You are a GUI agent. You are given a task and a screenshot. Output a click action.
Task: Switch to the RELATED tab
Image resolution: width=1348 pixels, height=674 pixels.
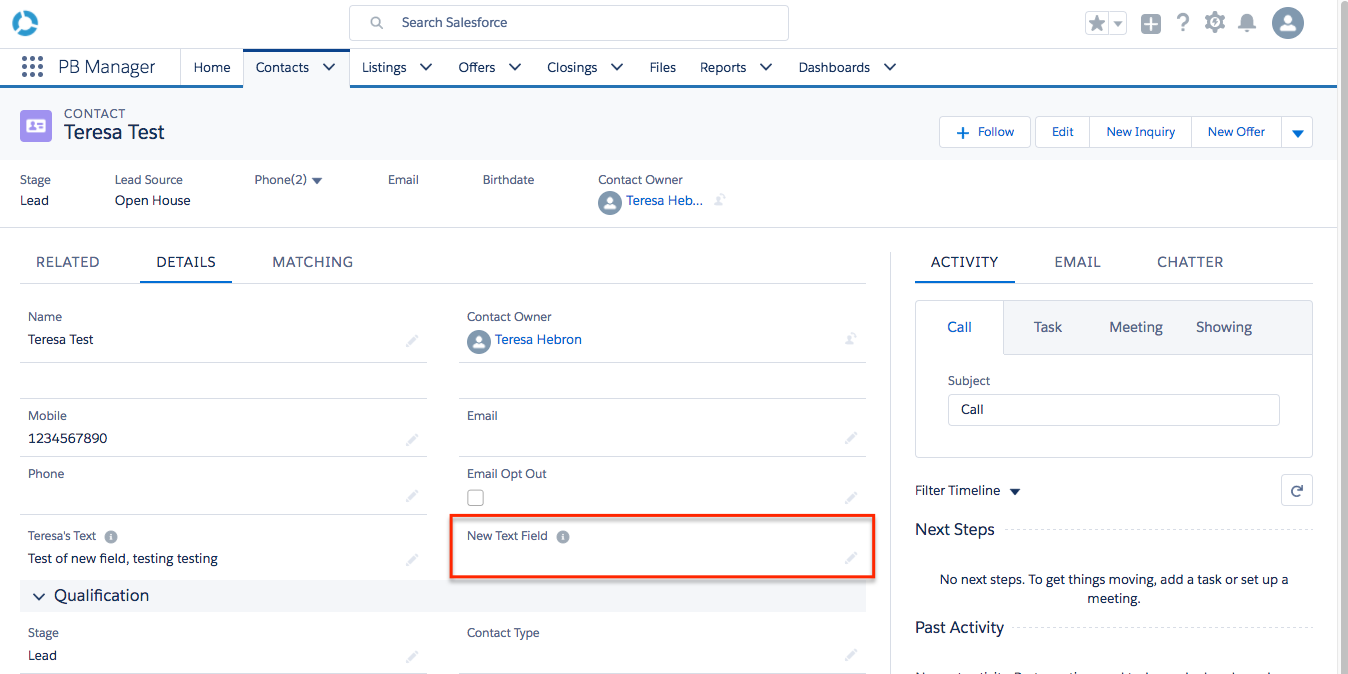tap(68, 262)
